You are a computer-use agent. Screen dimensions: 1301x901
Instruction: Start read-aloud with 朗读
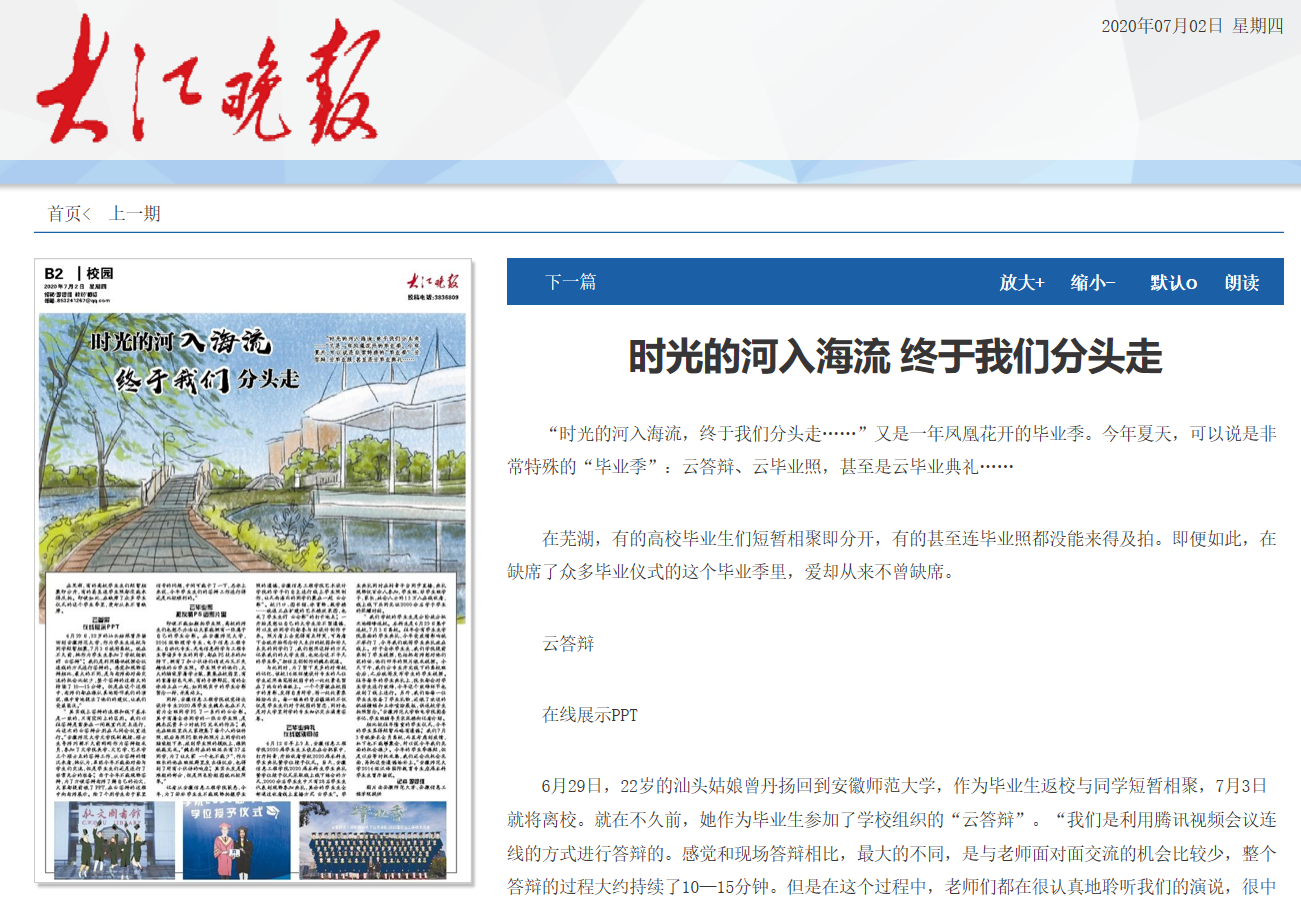[1241, 283]
